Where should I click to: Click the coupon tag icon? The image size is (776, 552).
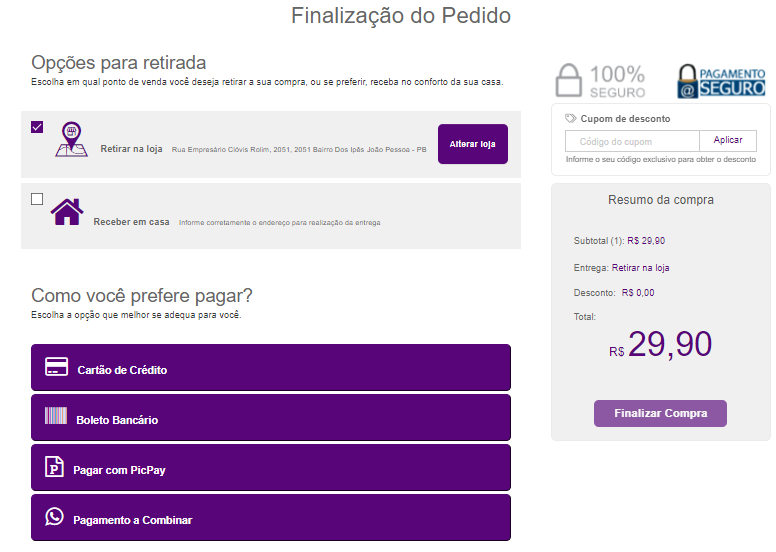[571, 118]
